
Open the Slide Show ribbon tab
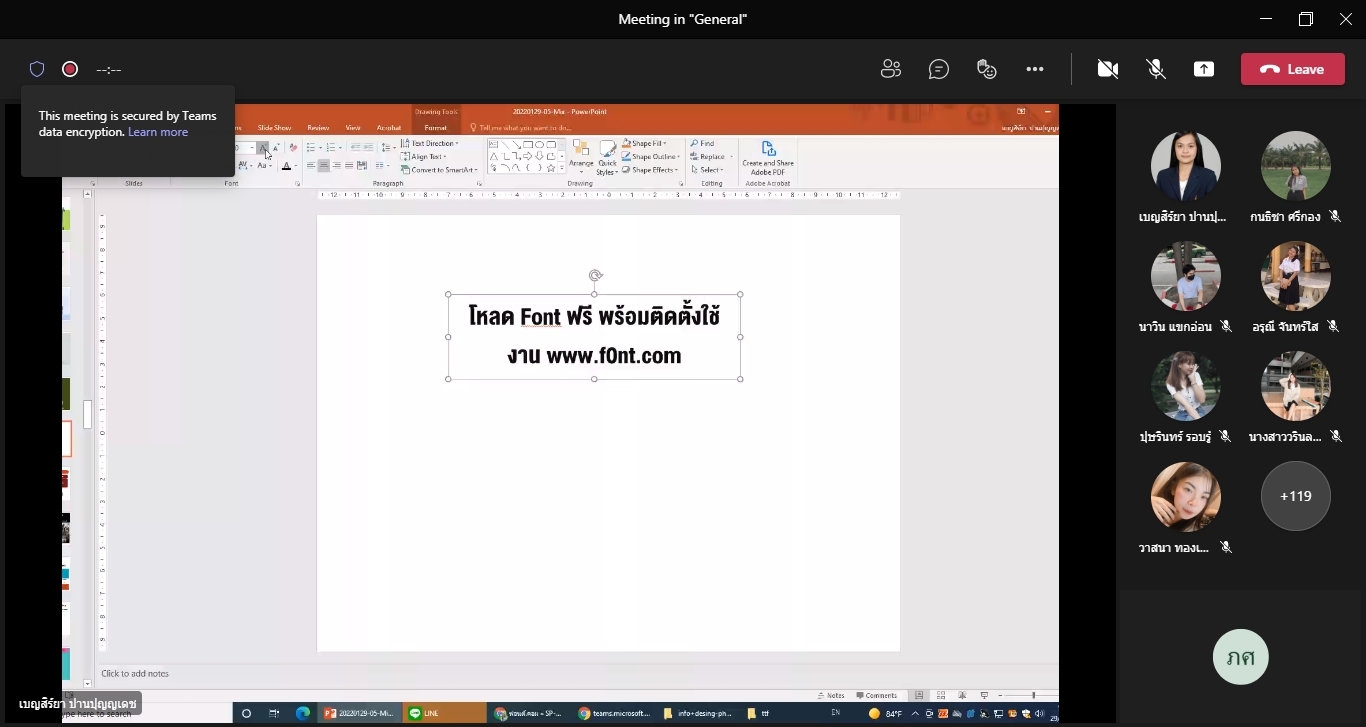[x=274, y=128]
